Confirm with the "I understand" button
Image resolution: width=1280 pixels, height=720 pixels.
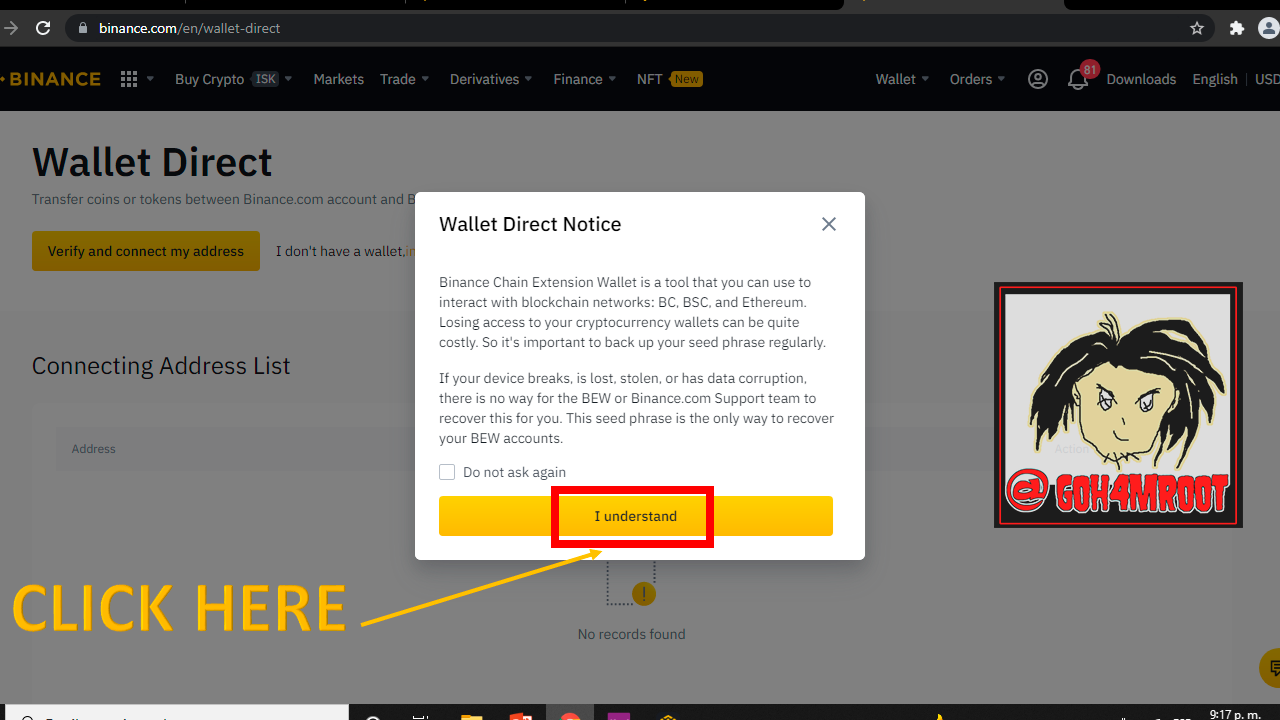click(x=636, y=516)
